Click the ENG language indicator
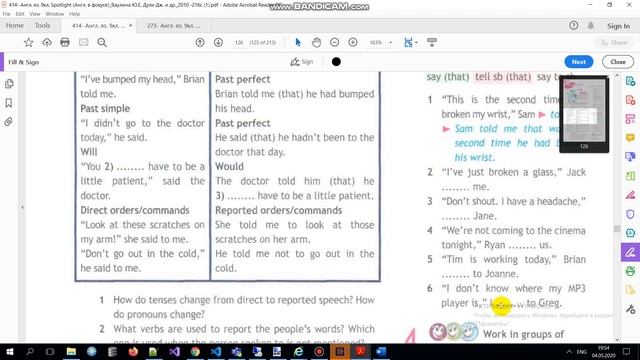The height and width of the screenshot is (360, 640). (x=581, y=351)
